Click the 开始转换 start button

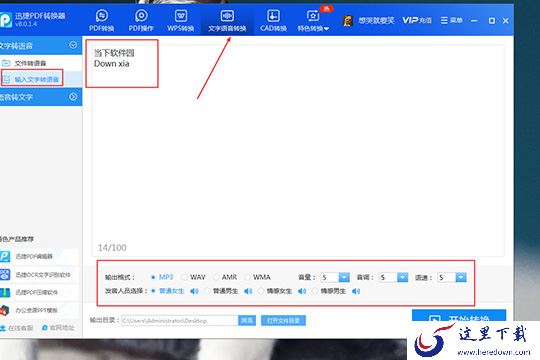[459, 316]
